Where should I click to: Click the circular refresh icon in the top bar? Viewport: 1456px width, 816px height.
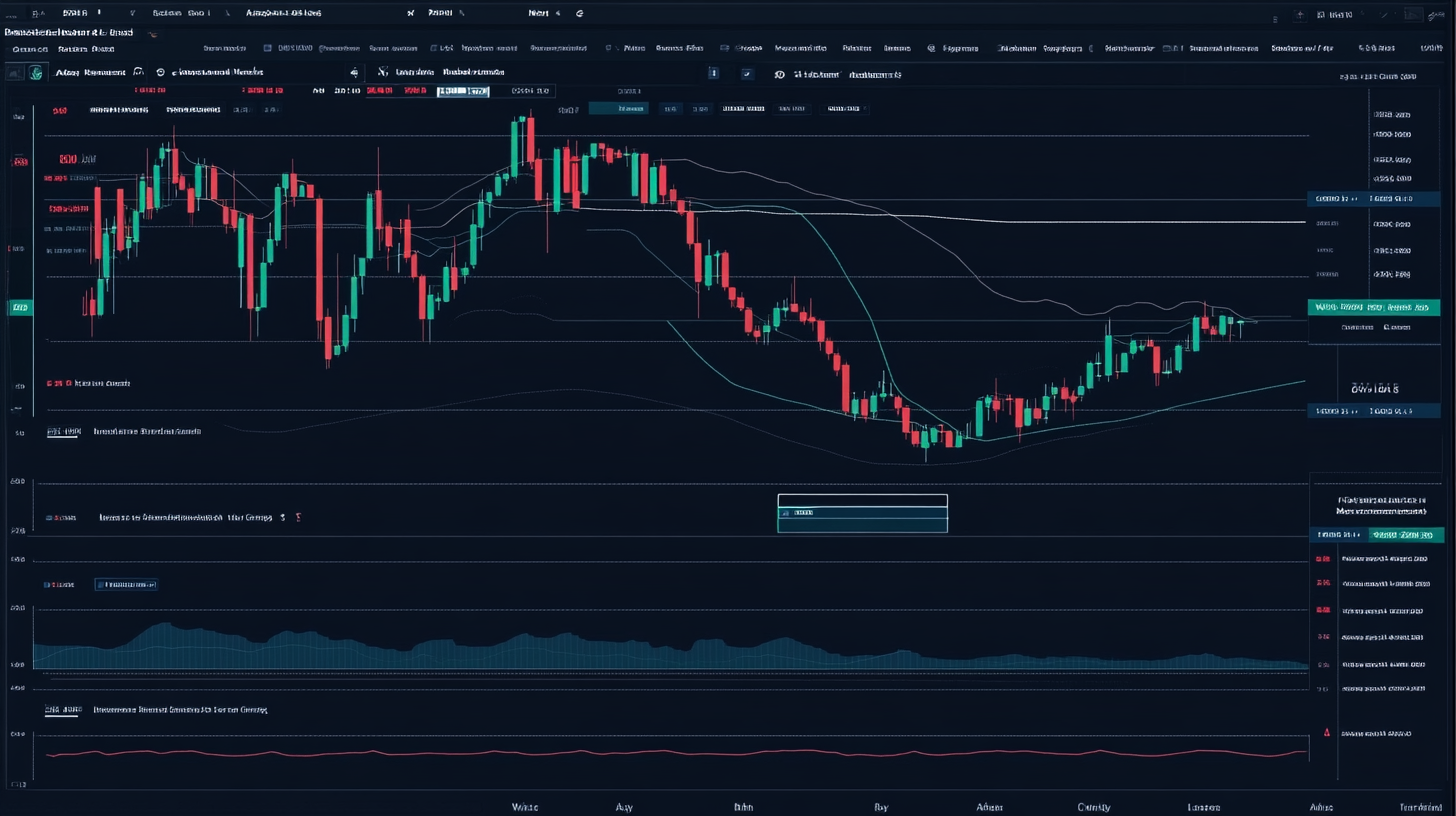(579, 14)
